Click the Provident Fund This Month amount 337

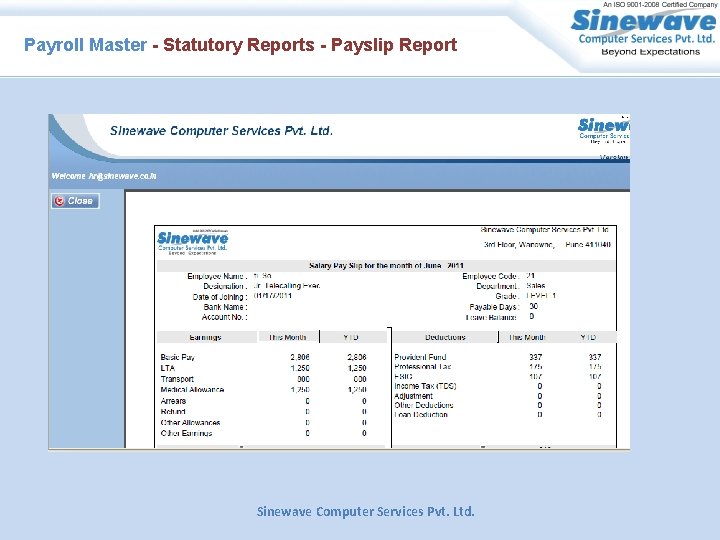tap(535, 357)
